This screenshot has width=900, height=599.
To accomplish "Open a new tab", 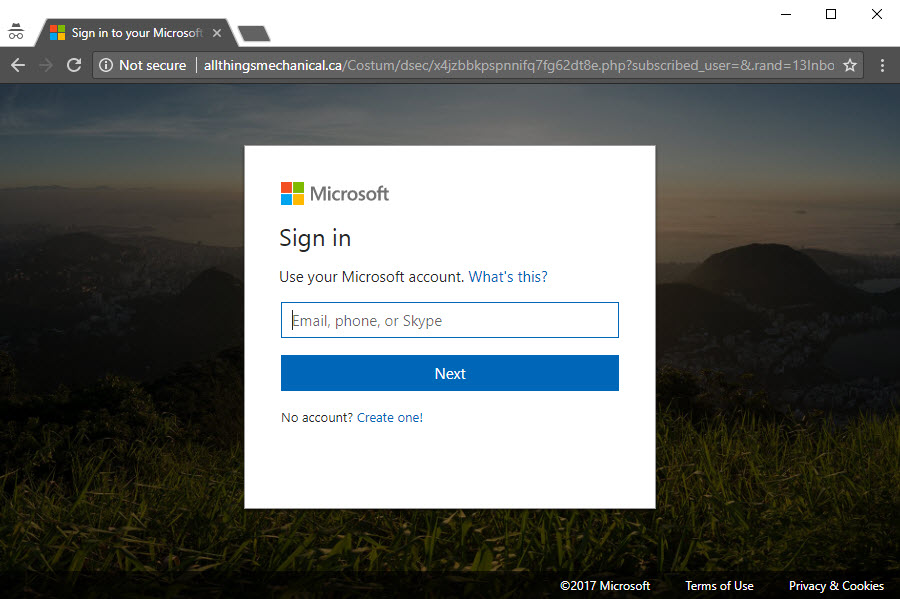I will coord(254,34).
